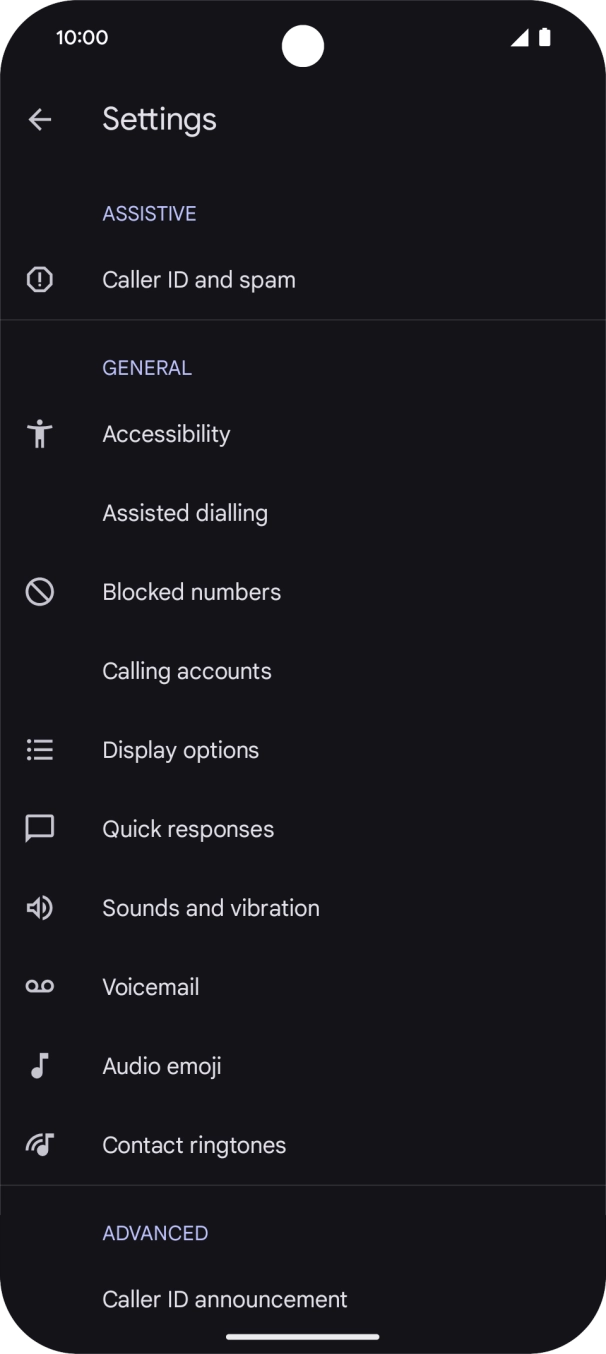The height and width of the screenshot is (1354, 606).
Task: Click the back arrow to leave Settings
Action: [39, 119]
